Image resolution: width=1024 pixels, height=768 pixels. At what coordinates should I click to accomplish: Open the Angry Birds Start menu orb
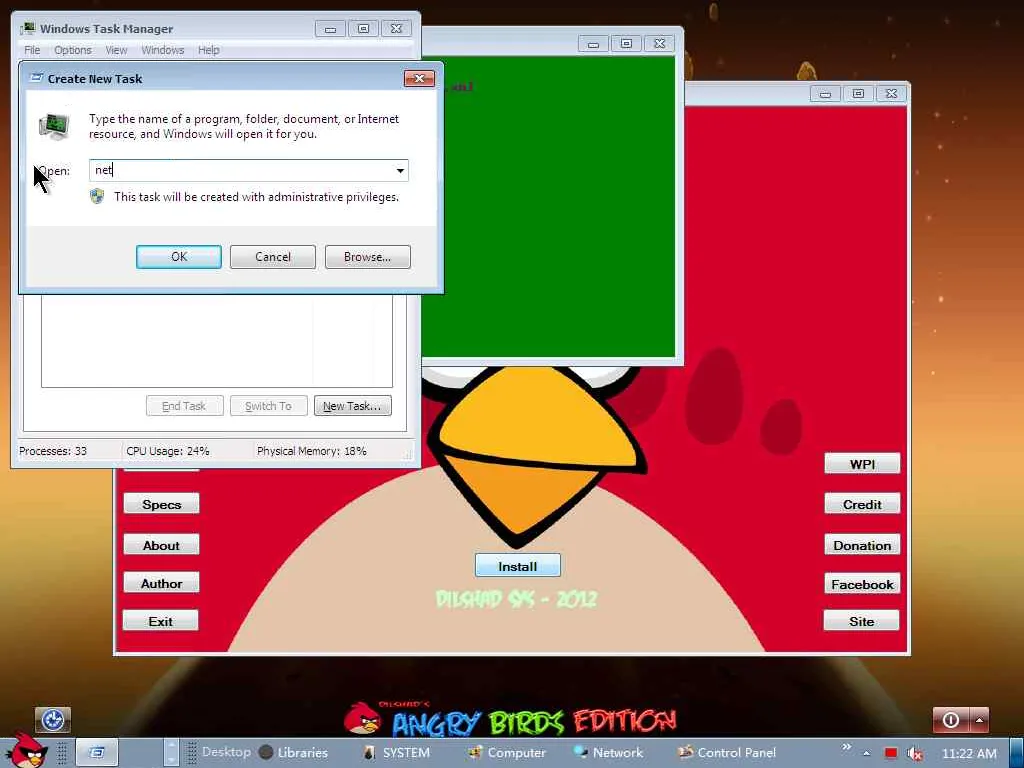coord(25,750)
